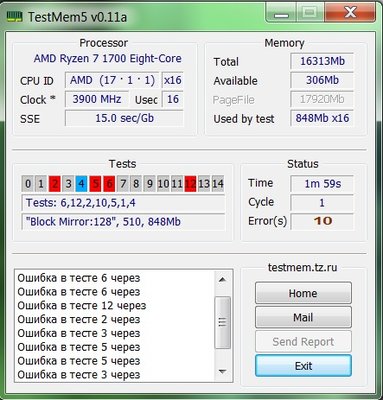The height and width of the screenshot is (400, 383).
Task: Select gray test block number 9
Action: (150, 184)
